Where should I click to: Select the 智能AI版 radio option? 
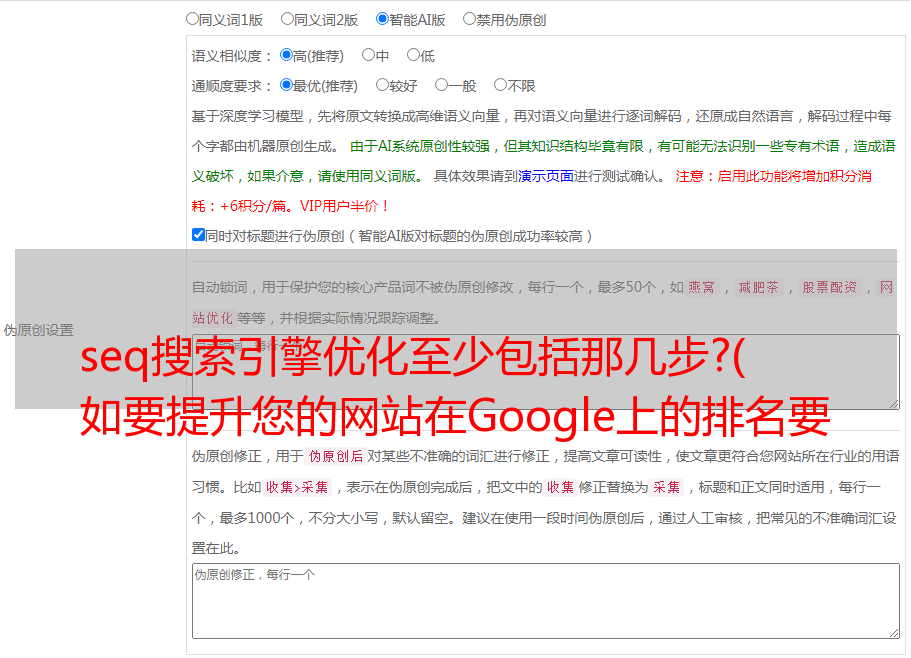coord(382,19)
